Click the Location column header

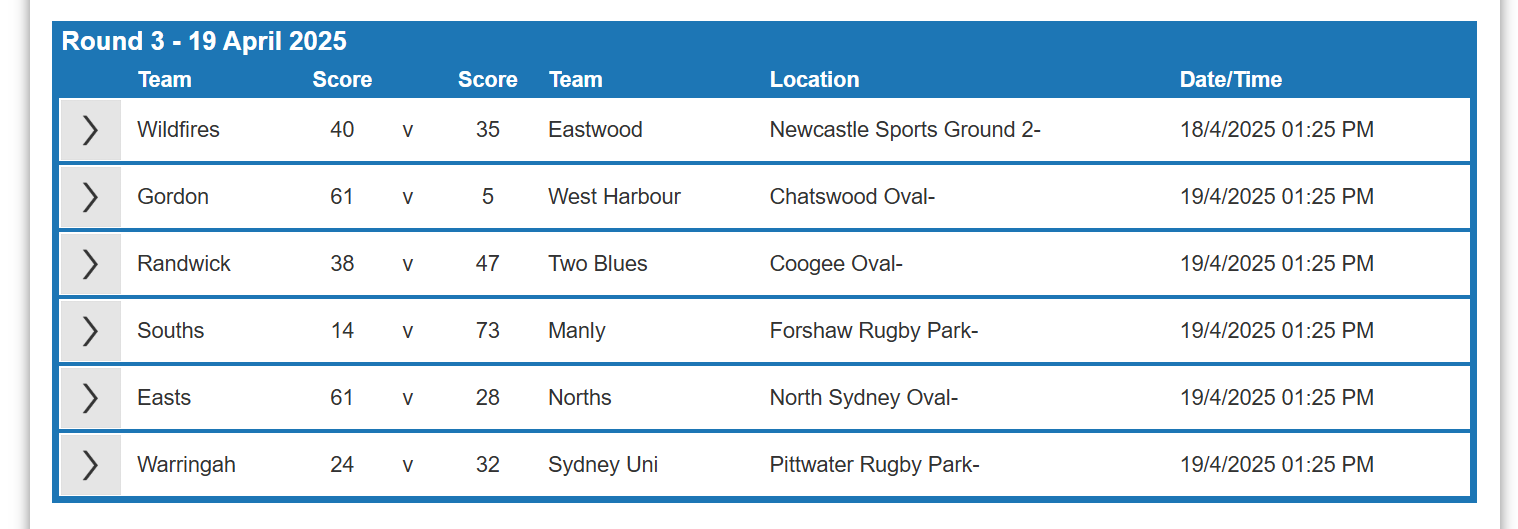[x=814, y=80]
